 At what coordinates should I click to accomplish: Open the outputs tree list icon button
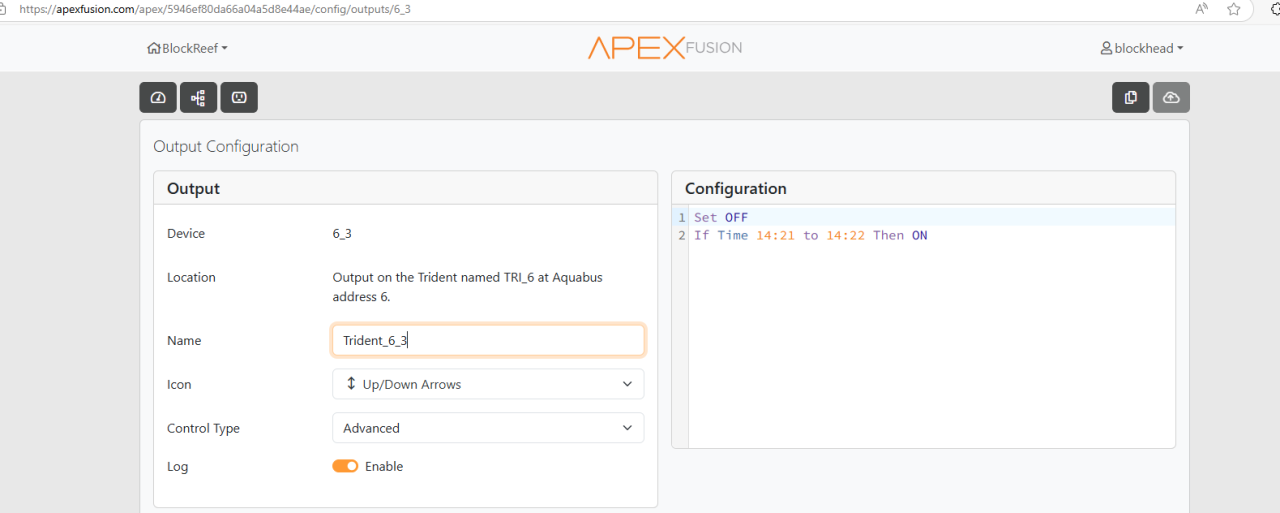point(198,97)
